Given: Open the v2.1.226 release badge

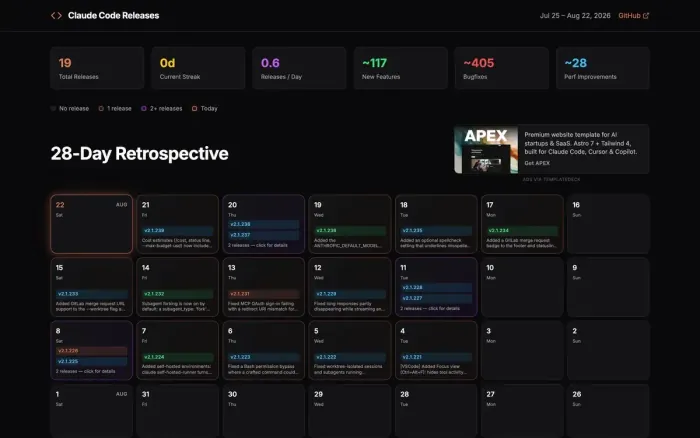Looking at the screenshot, I should [x=92, y=351].
